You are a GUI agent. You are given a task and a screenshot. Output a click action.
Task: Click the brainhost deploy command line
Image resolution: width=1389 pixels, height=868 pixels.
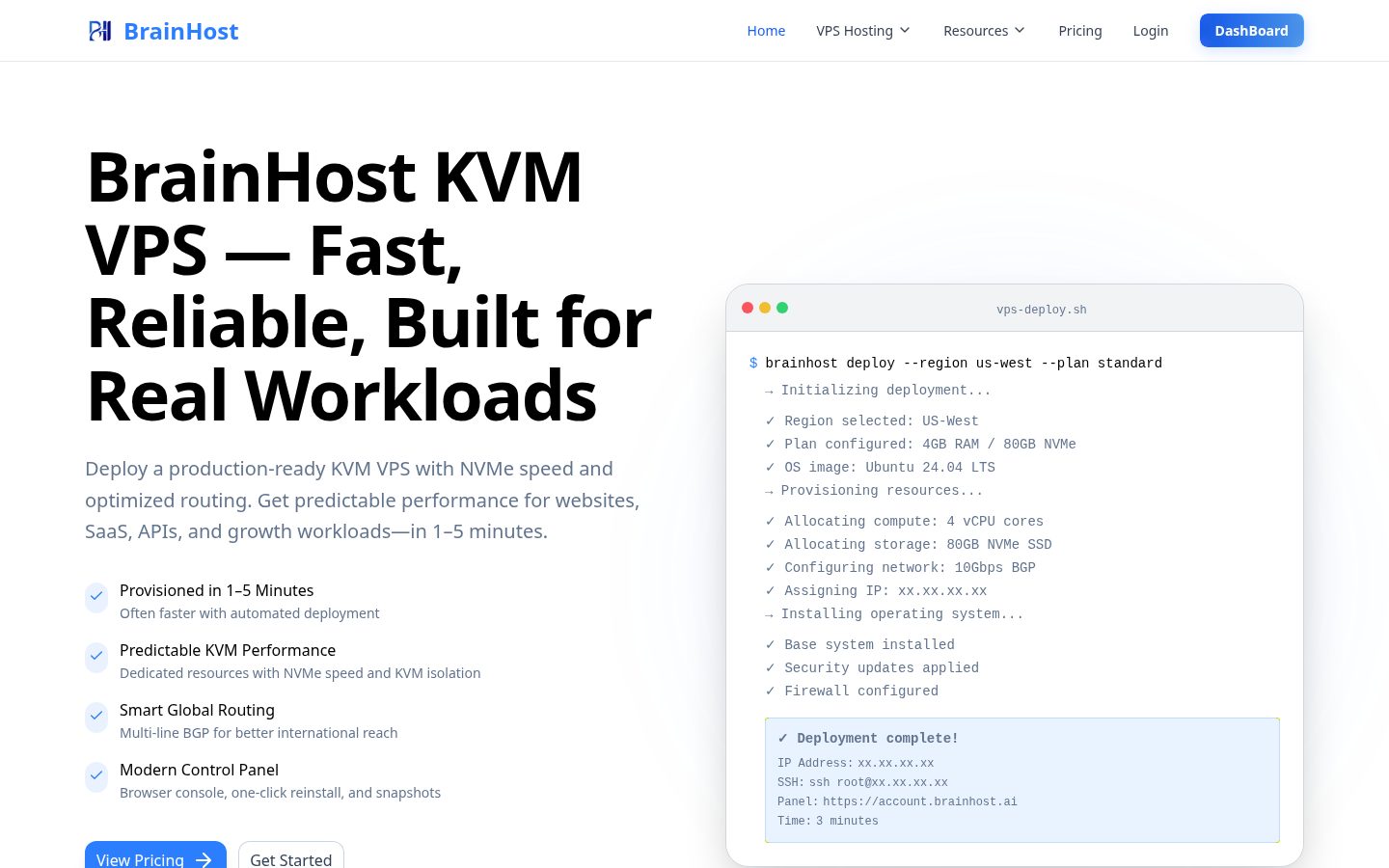[x=964, y=363]
